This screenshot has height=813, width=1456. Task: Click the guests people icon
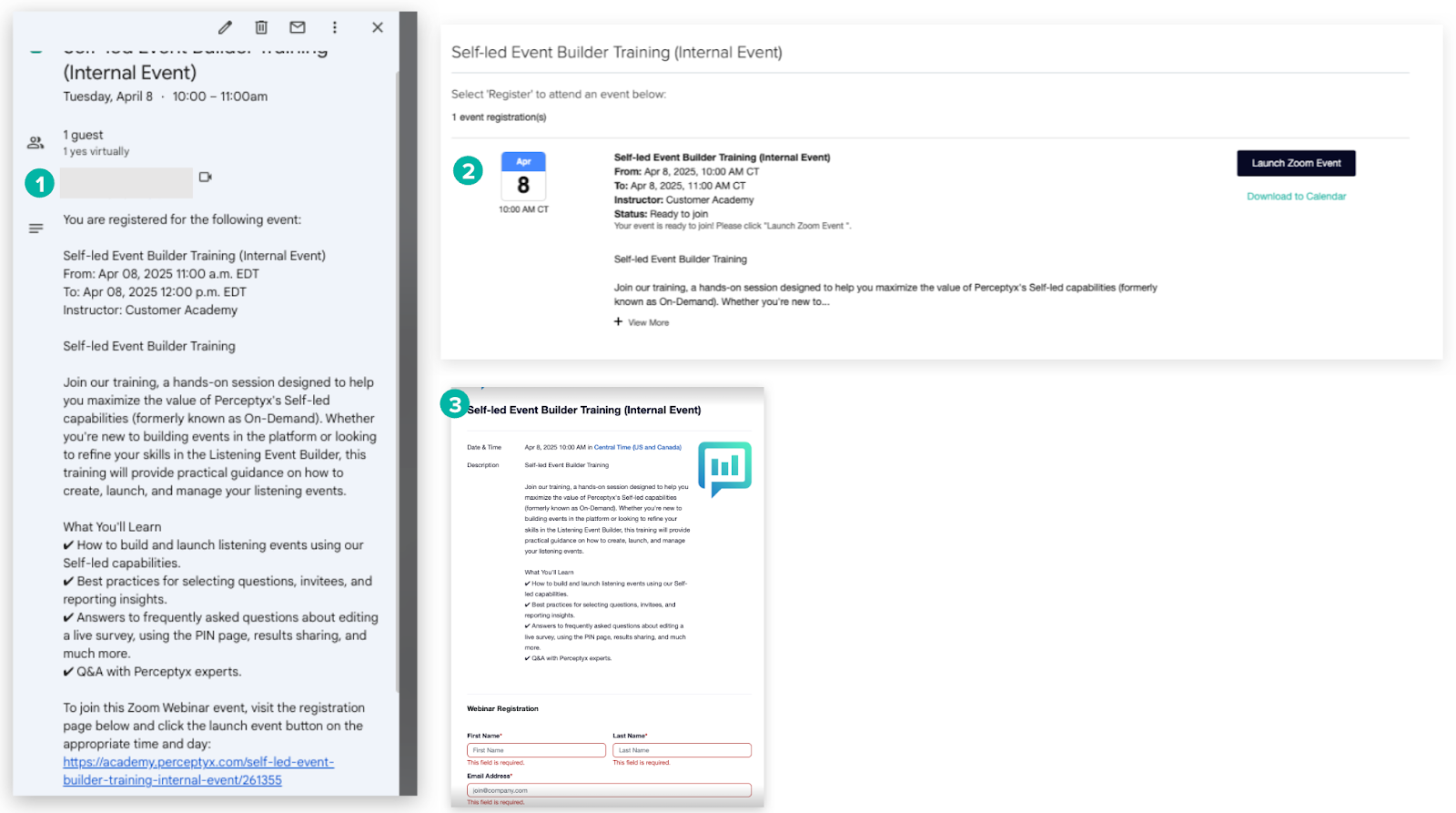pos(35,143)
